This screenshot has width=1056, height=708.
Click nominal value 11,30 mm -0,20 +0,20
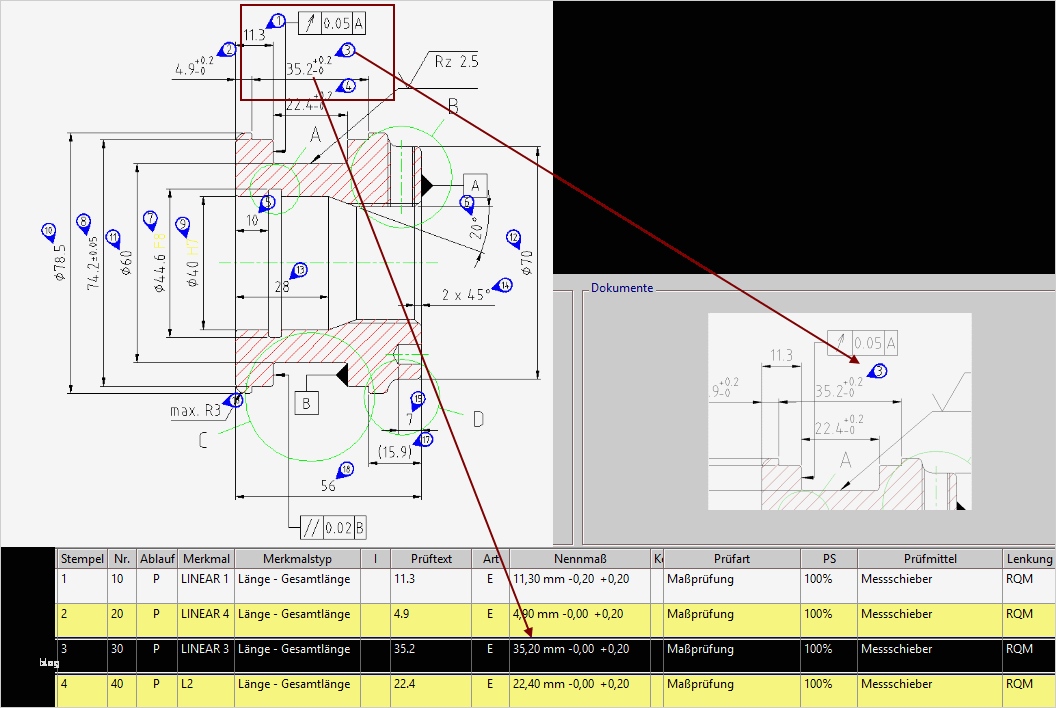click(x=580, y=585)
